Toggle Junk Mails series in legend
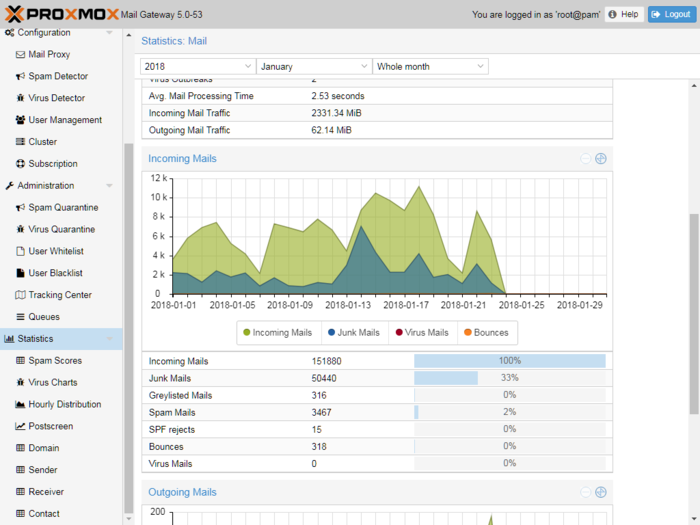The height and width of the screenshot is (525, 700). tap(353, 333)
